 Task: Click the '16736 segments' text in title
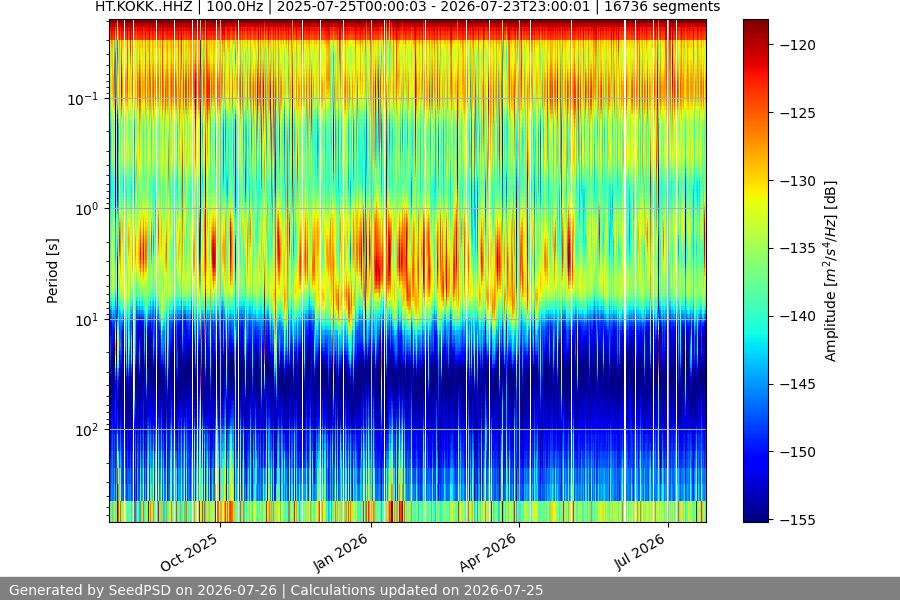pos(662,7)
